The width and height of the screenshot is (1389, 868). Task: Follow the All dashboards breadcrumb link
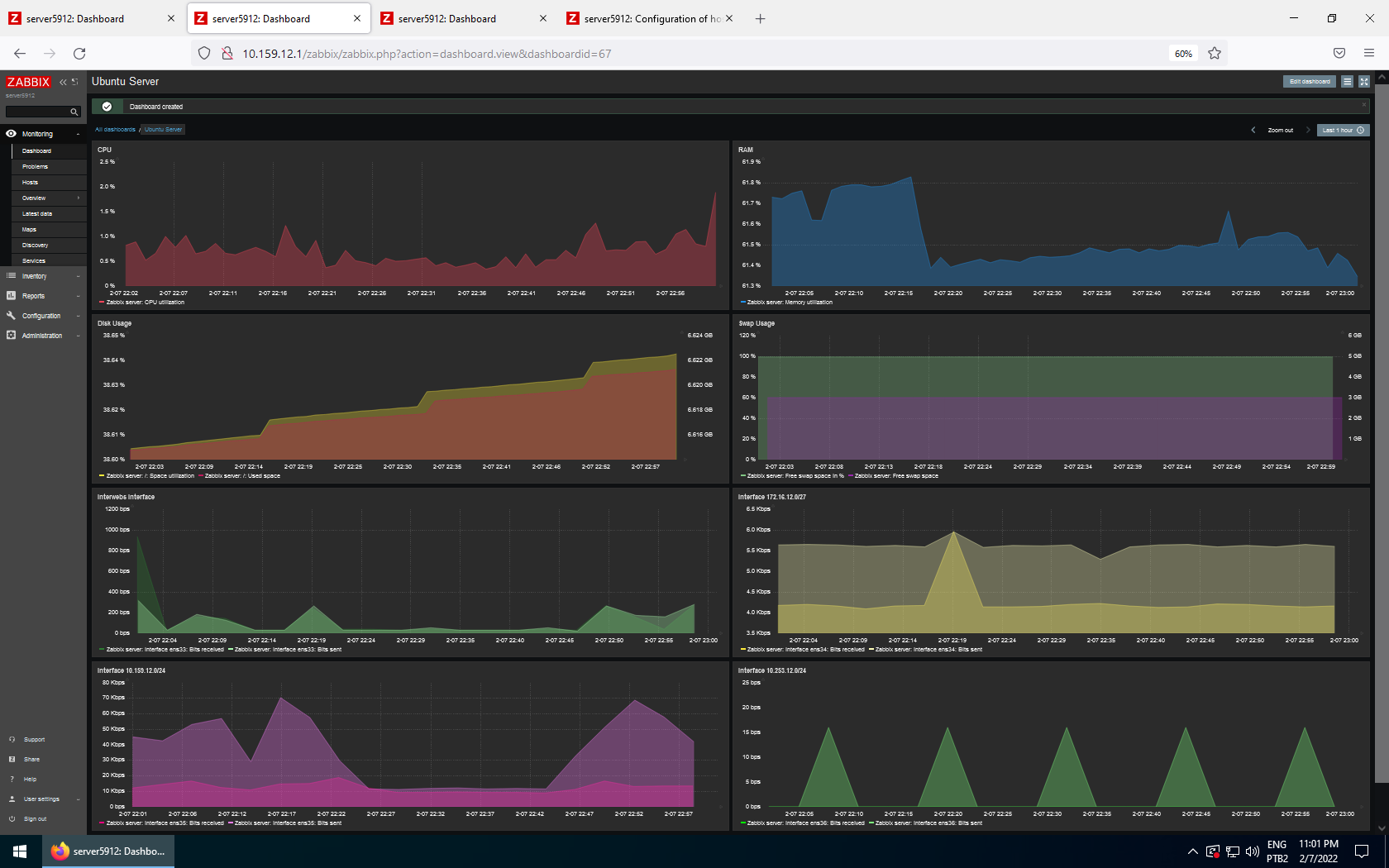tap(115, 129)
